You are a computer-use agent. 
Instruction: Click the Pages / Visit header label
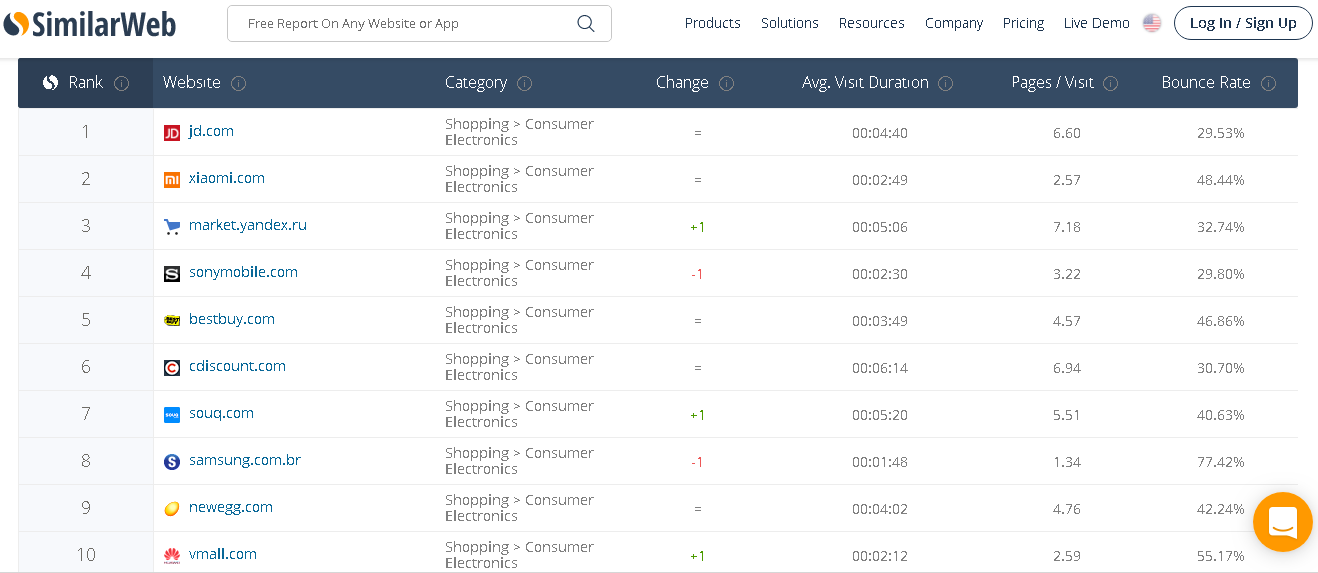(1052, 83)
